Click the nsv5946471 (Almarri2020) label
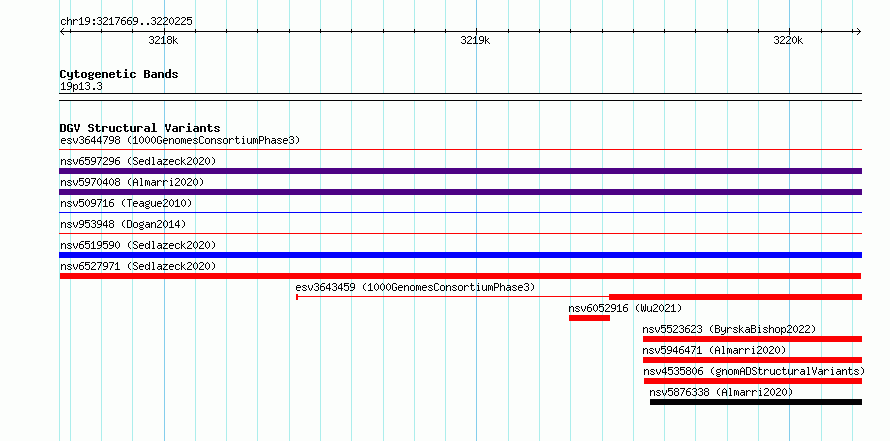Image resolution: width=890 pixels, height=441 pixels. pos(714,350)
